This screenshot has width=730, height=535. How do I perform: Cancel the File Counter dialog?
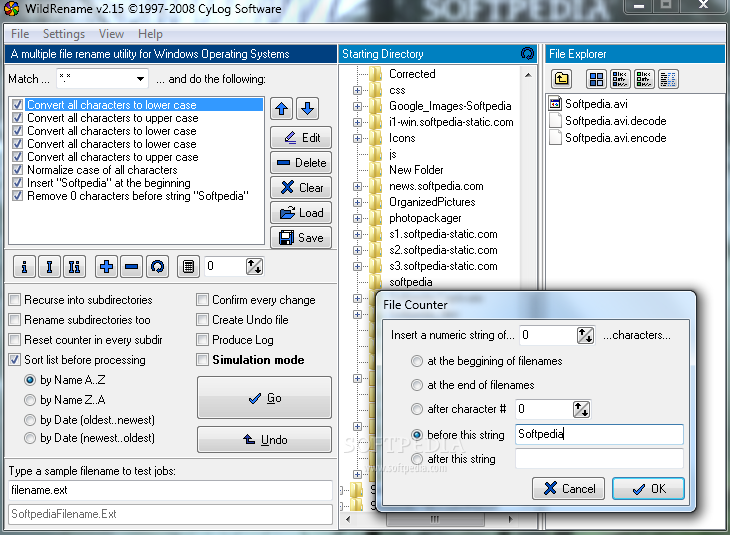pyautogui.click(x=568, y=488)
